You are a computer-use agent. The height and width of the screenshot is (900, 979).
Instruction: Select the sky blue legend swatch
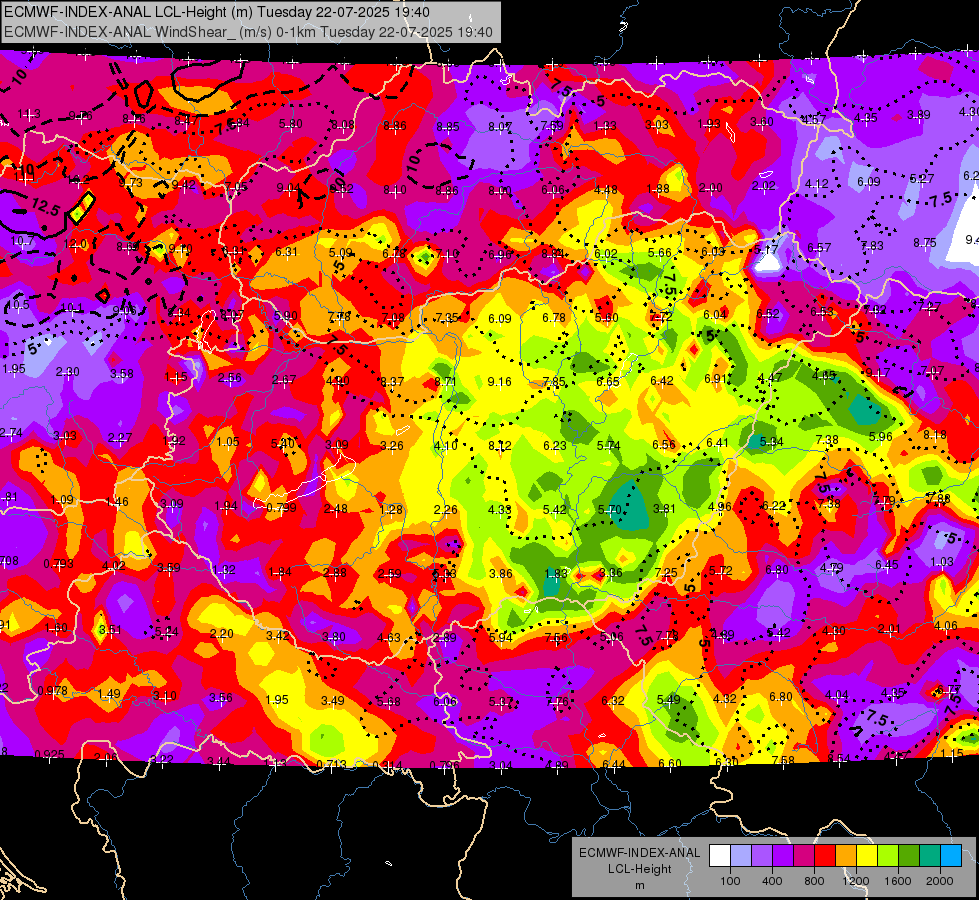951,856
